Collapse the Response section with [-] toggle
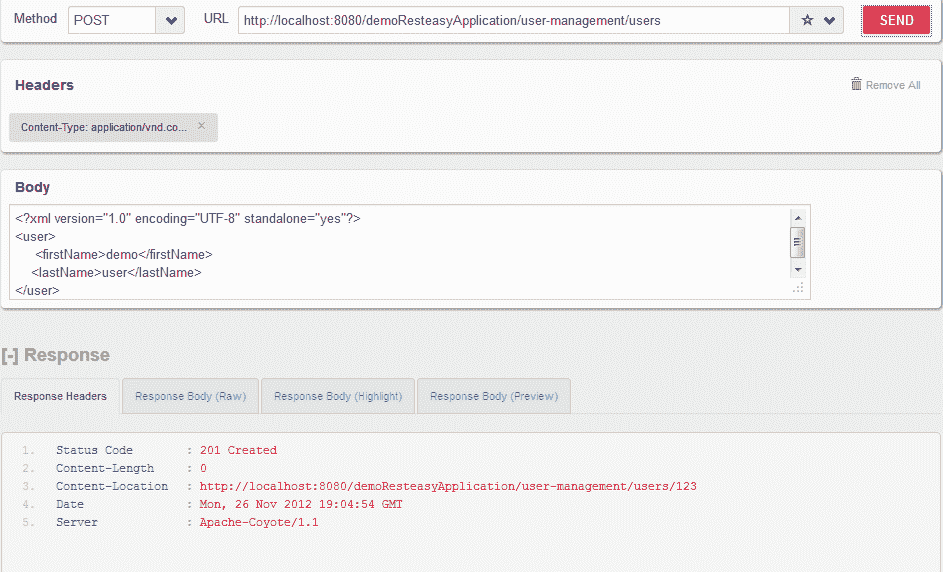The height and width of the screenshot is (572, 943). point(10,355)
